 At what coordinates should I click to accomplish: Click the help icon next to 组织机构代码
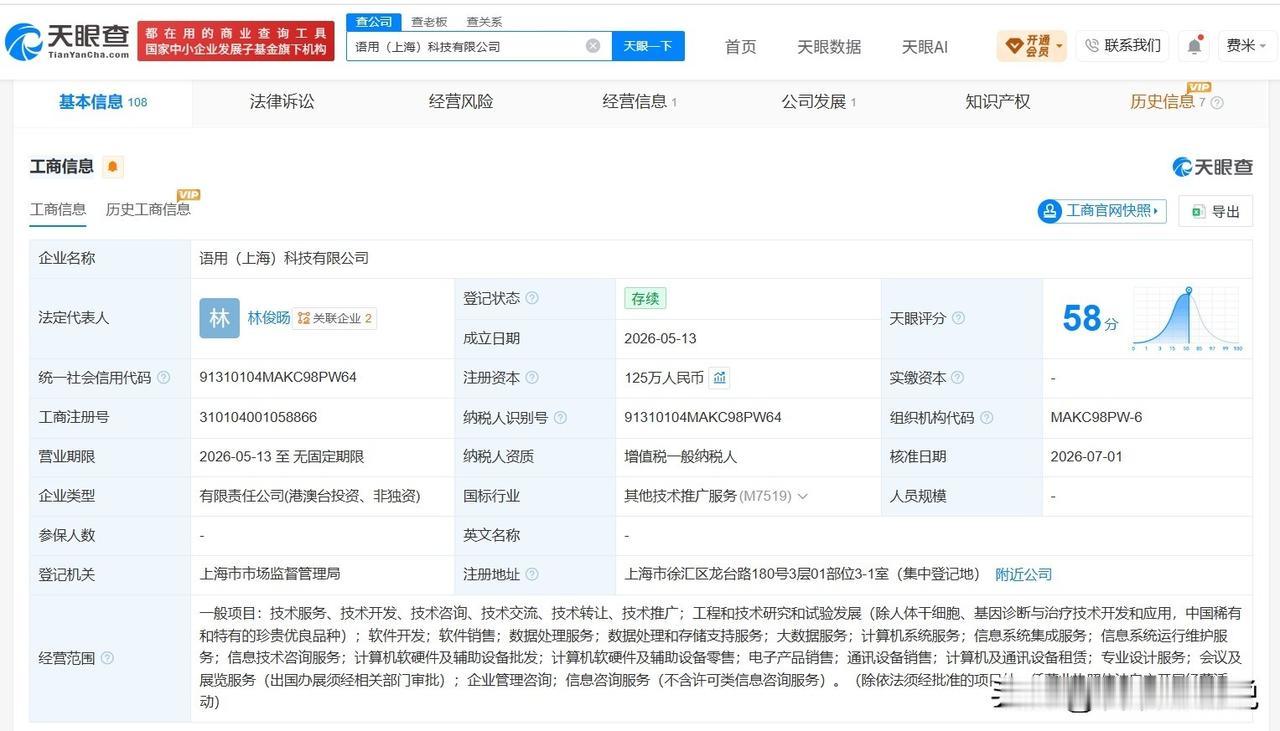coord(987,417)
